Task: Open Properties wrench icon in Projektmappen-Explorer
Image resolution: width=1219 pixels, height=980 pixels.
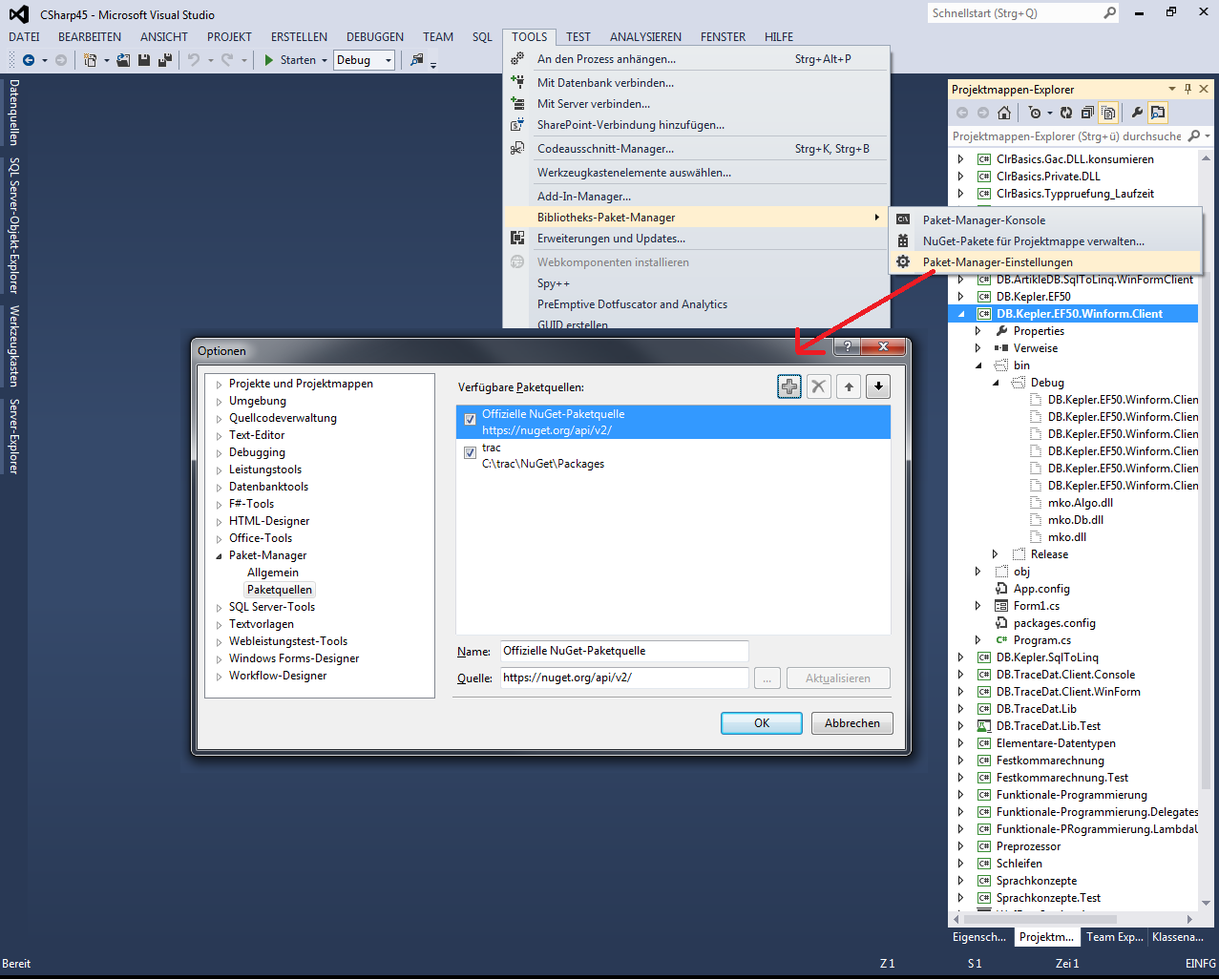Action: tap(1137, 113)
